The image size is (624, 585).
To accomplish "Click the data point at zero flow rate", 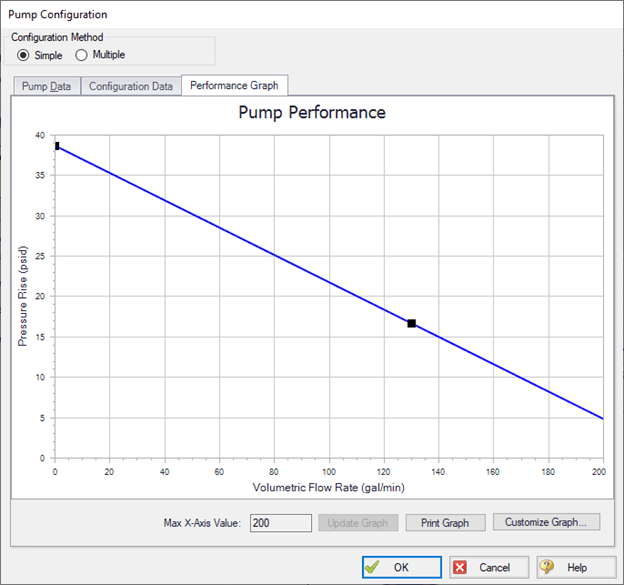I will click(x=56, y=146).
